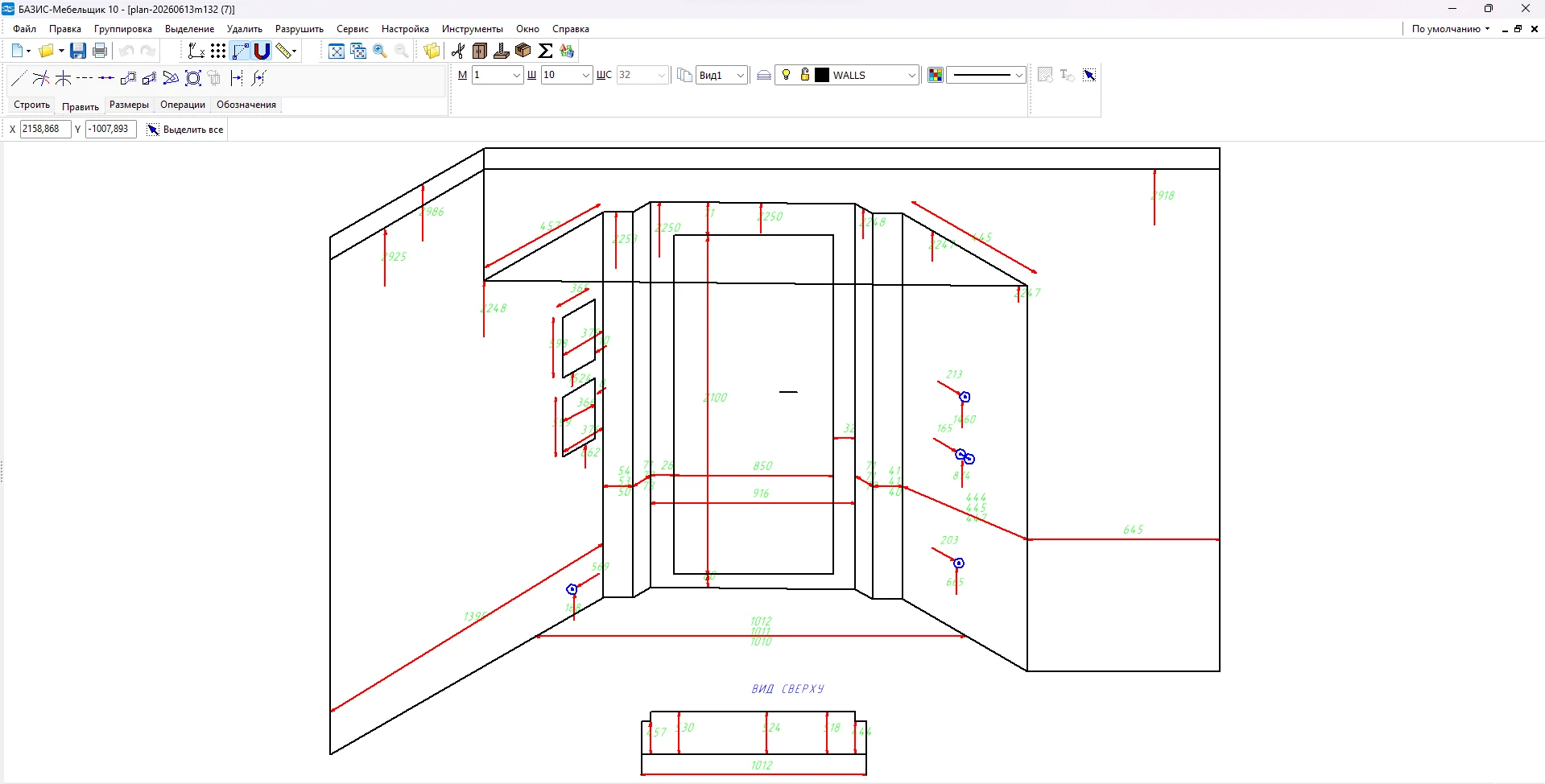Select the blue points segment tool
This screenshot has width=1545, height=784.
(x=106, y=78)
